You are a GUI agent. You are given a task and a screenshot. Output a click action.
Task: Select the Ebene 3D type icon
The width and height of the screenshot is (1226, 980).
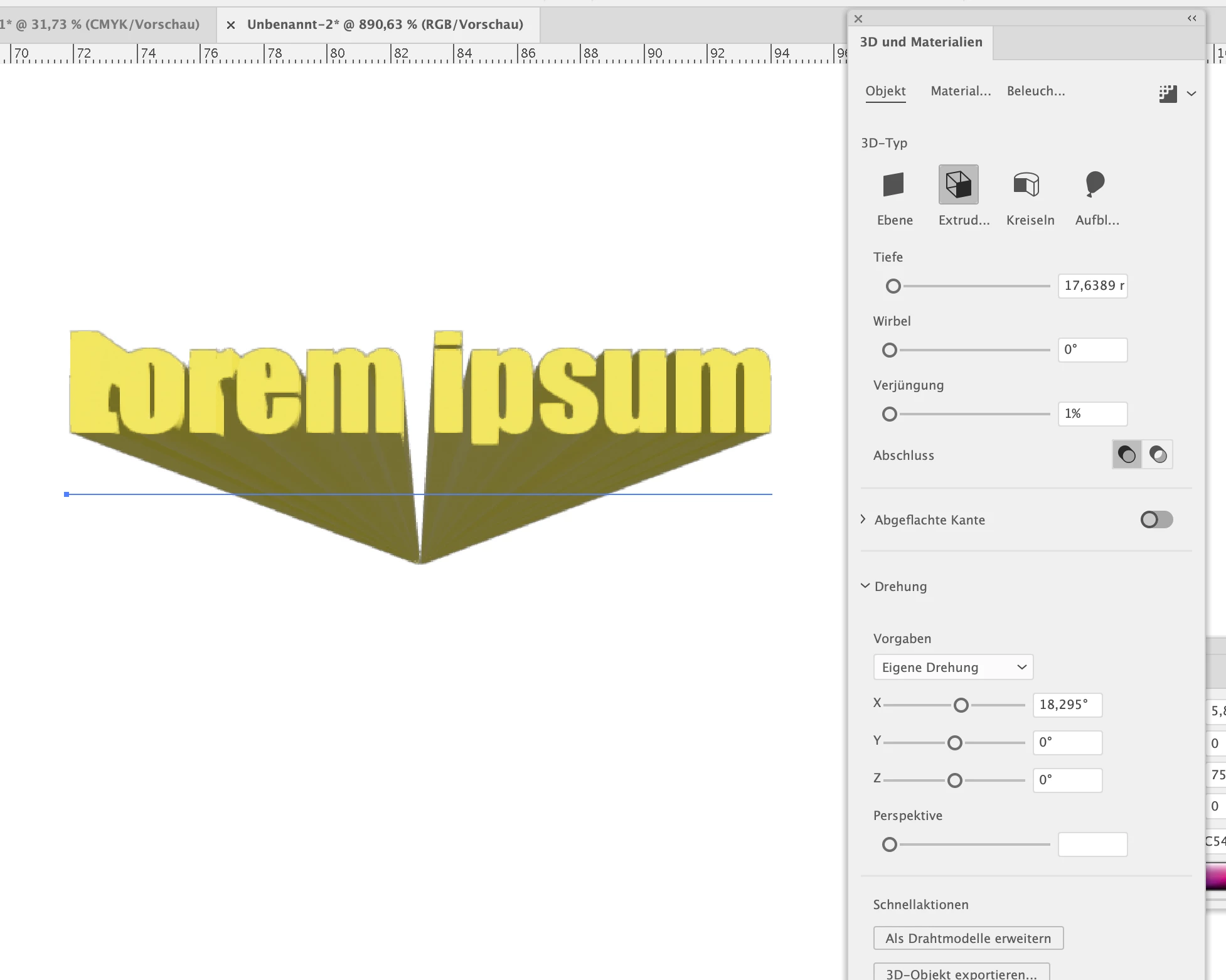point(893,185)
